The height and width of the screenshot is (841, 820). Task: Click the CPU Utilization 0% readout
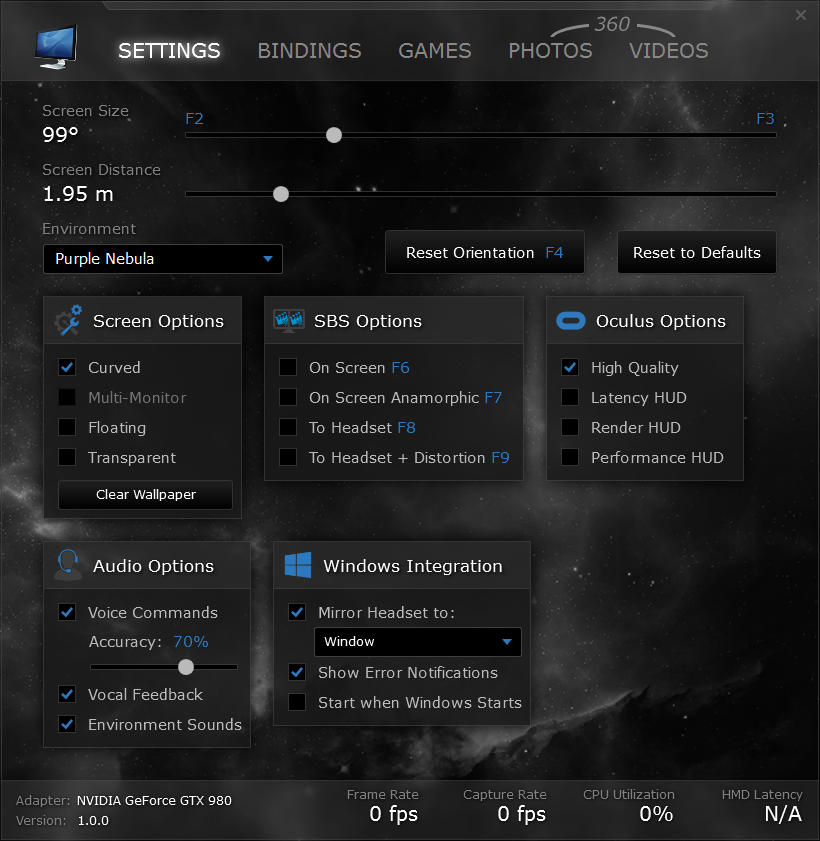click(x=656, y=814)
